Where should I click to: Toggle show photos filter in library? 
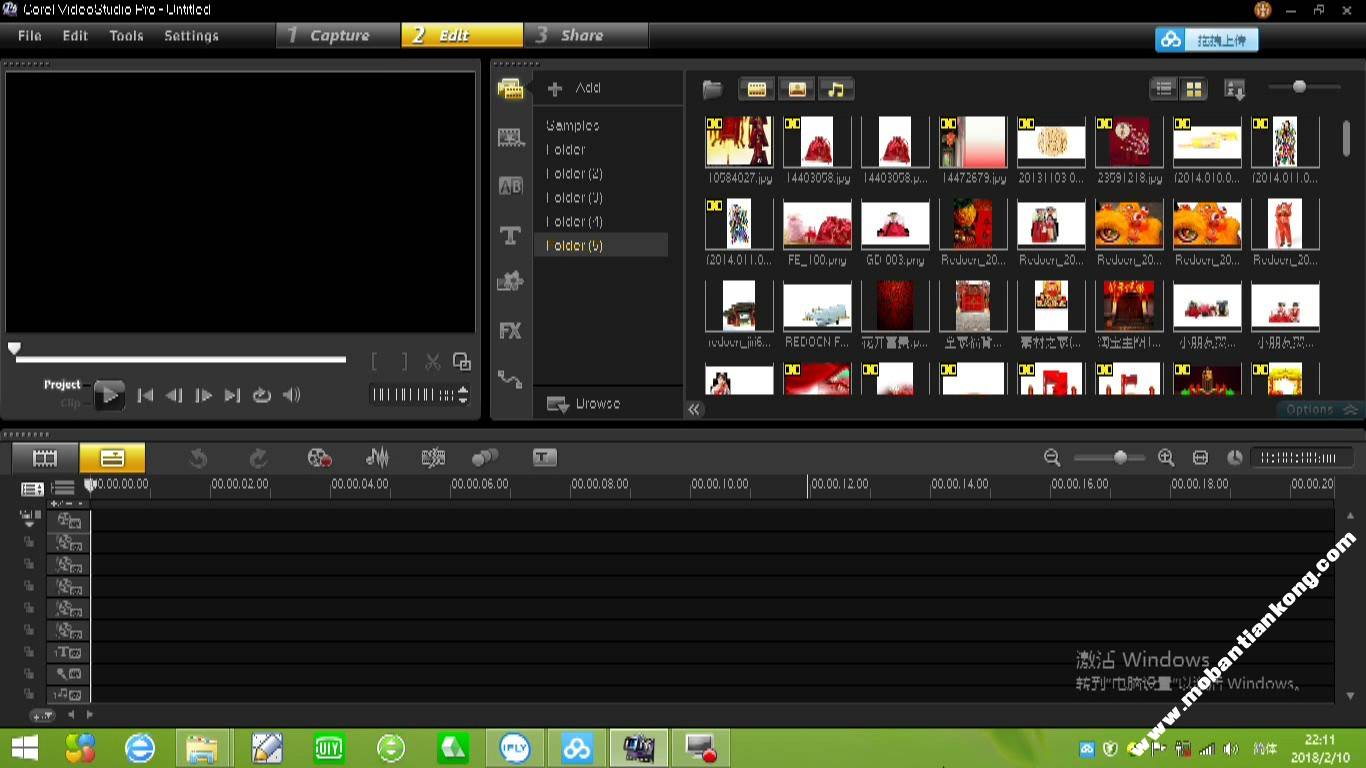coord(797,89)
